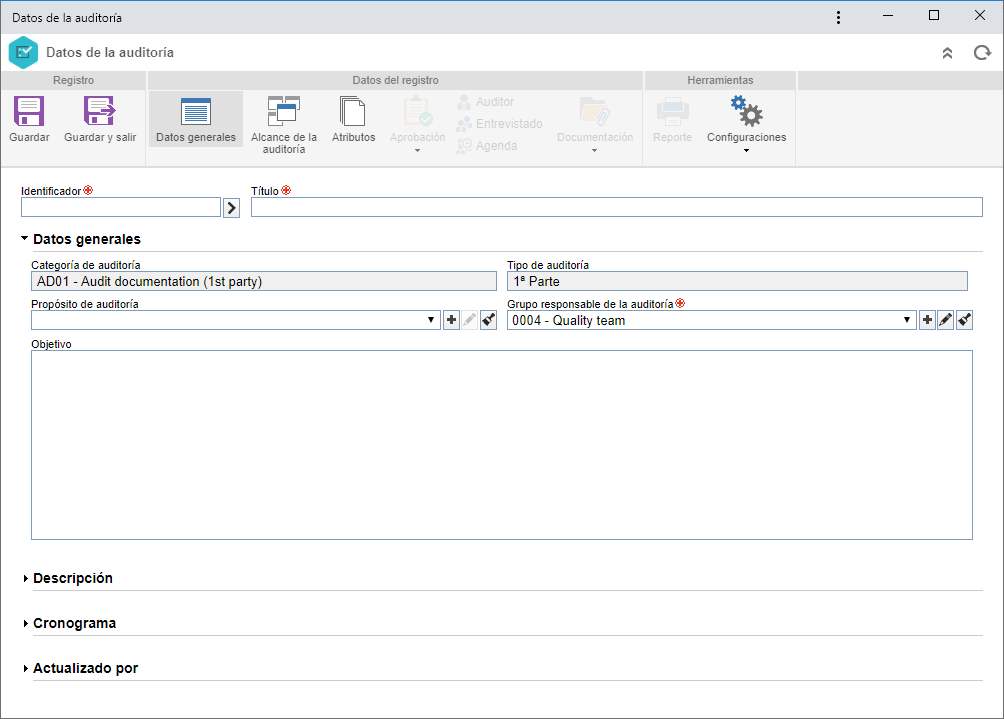The image size is (1004, 719).
Task: Expand the Cronograma section
Action: point(25,623)
